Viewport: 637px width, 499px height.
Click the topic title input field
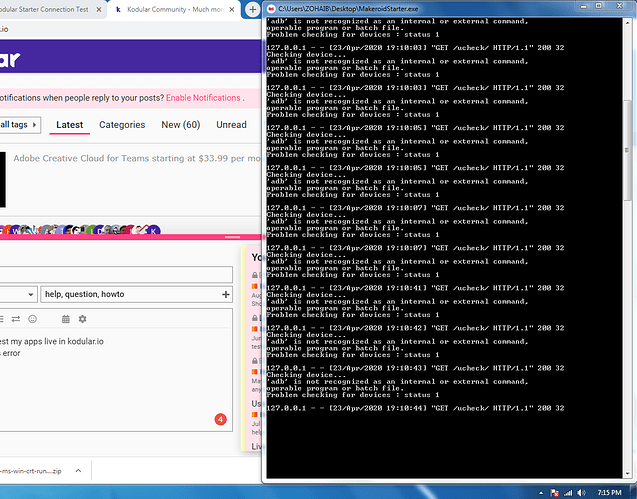[116, 275]
